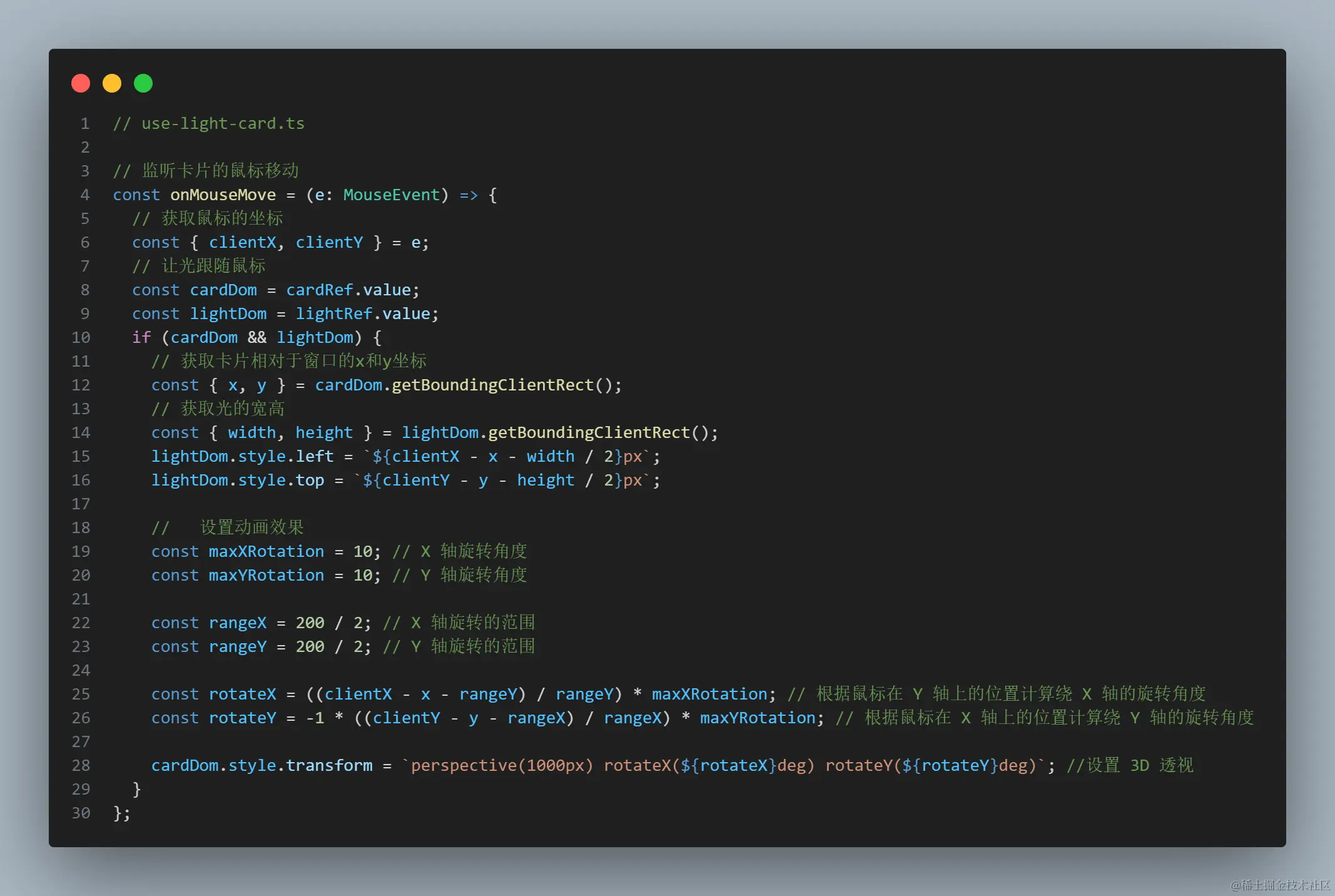The width and height of the screenshot is (1335, 896).
Task: Click line number 1 in gutter
Action: click(x=84, y=124)
